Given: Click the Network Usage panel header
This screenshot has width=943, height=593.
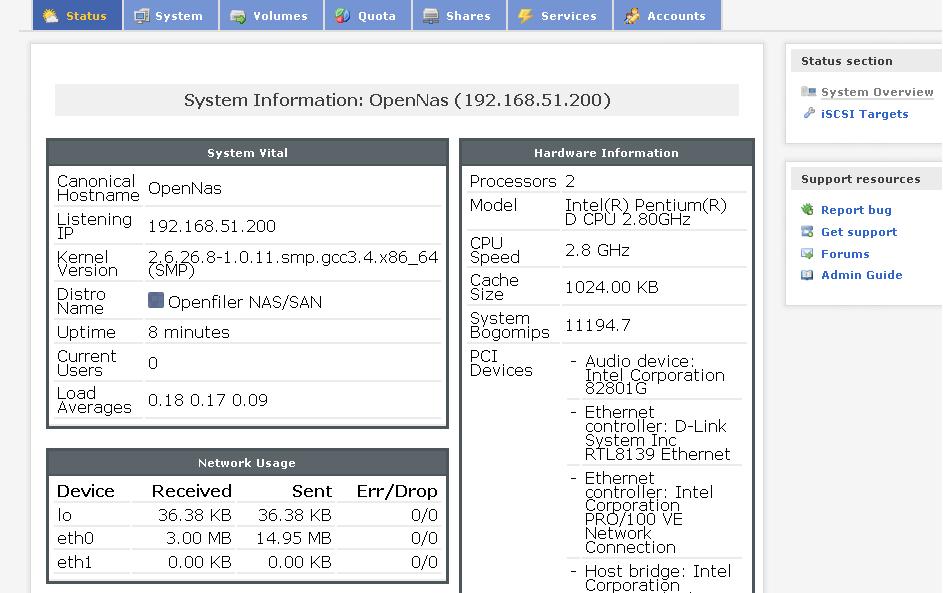Looking at the screenshot, I should point(247,463).
